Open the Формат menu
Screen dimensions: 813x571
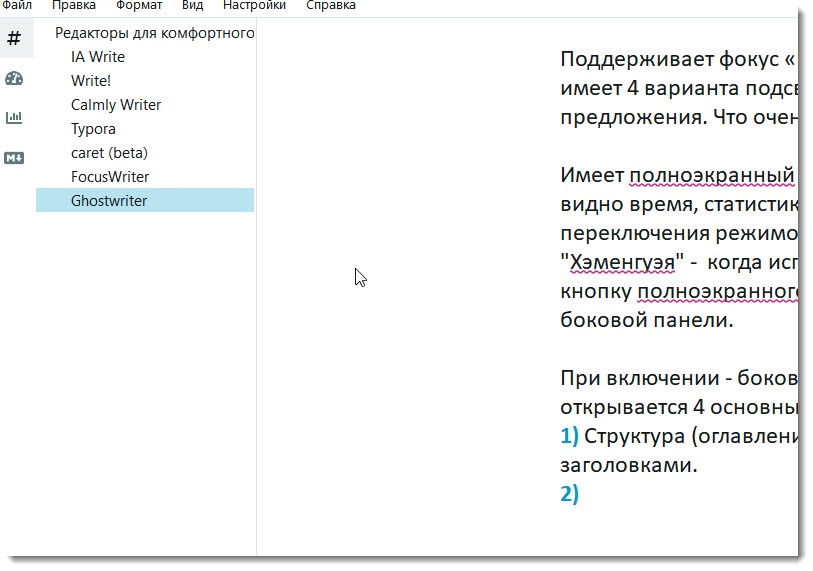tap(139, 6)
